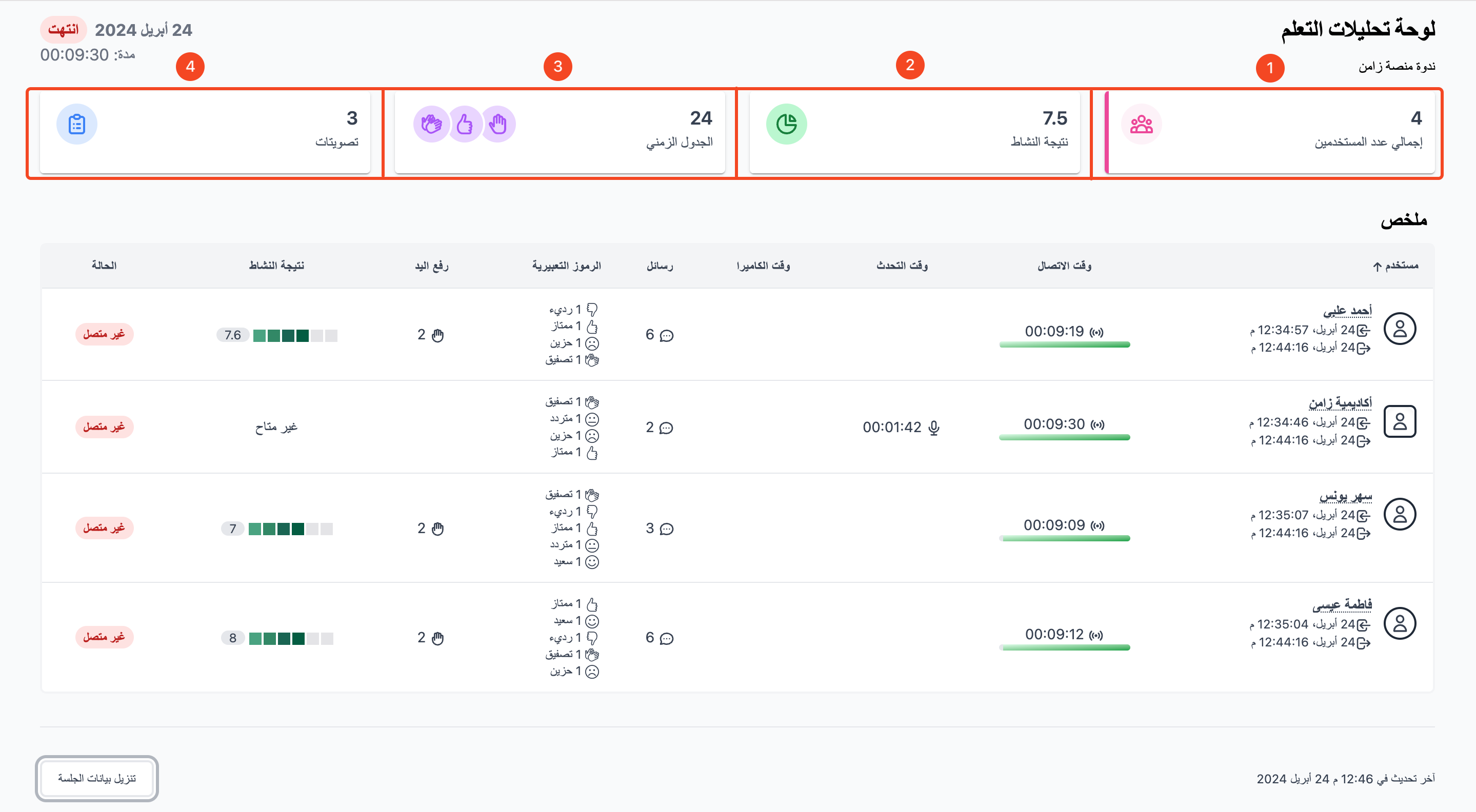1476x812 pixels.
Task: Click the انتهت status badge
Action: (x=63, y=30)
